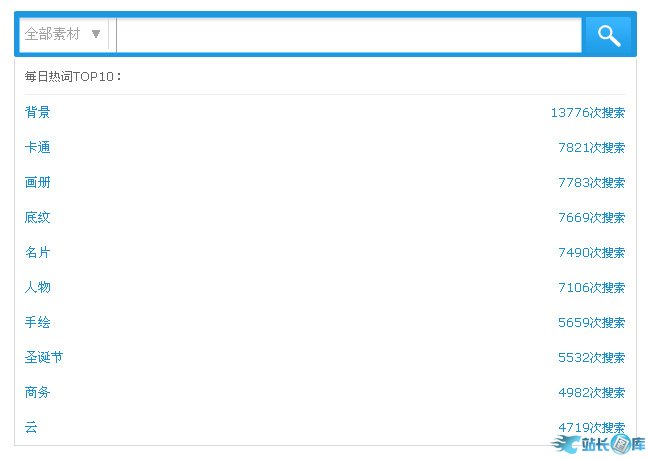The height and width of the screenshot is (460, 650).
Task: Click the 5659次搜索 count
Action: pyautogui.click(x=591, y=323)
